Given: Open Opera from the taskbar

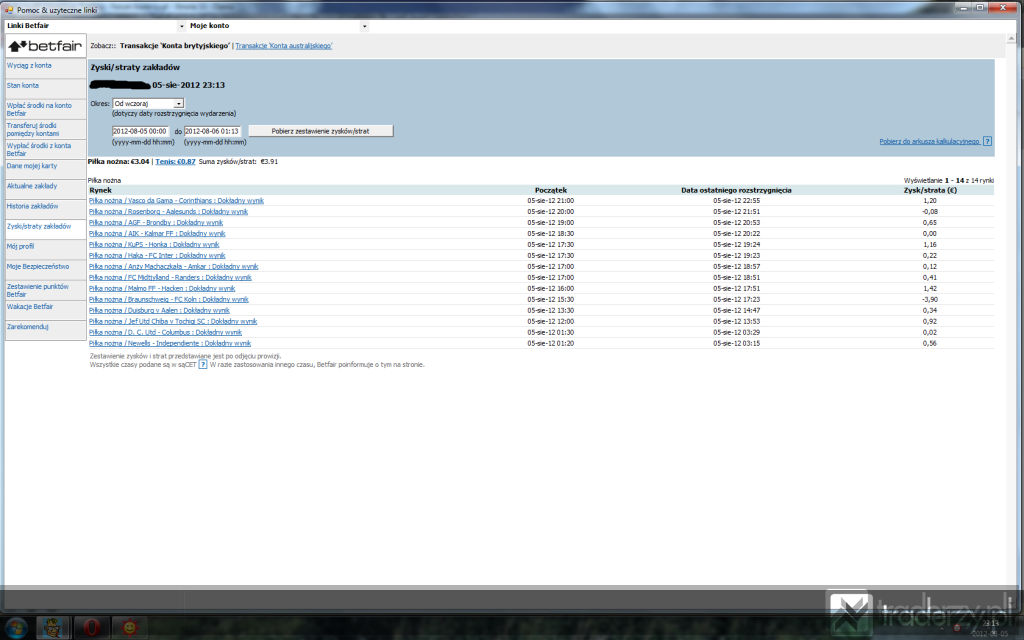Looking at the screenshot, I should (91, 628).
